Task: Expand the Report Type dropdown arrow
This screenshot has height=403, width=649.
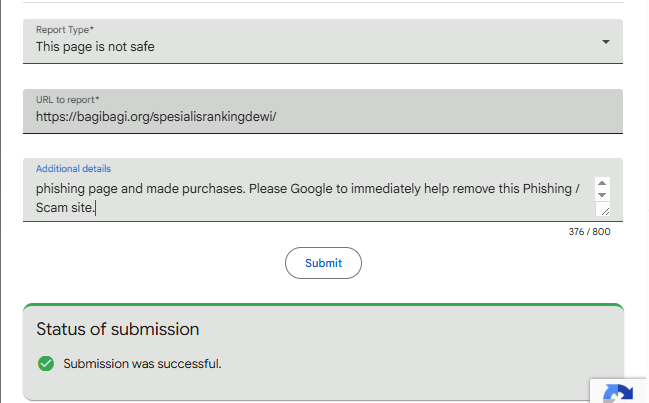Action: click(x=606, y=42)
